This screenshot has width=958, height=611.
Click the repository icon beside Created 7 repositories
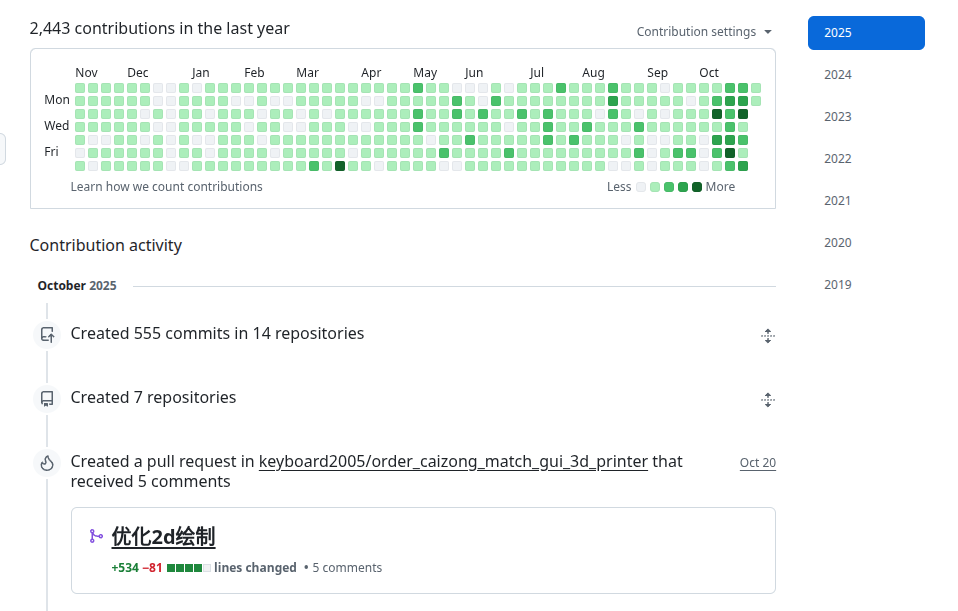[x=46, y=399]
